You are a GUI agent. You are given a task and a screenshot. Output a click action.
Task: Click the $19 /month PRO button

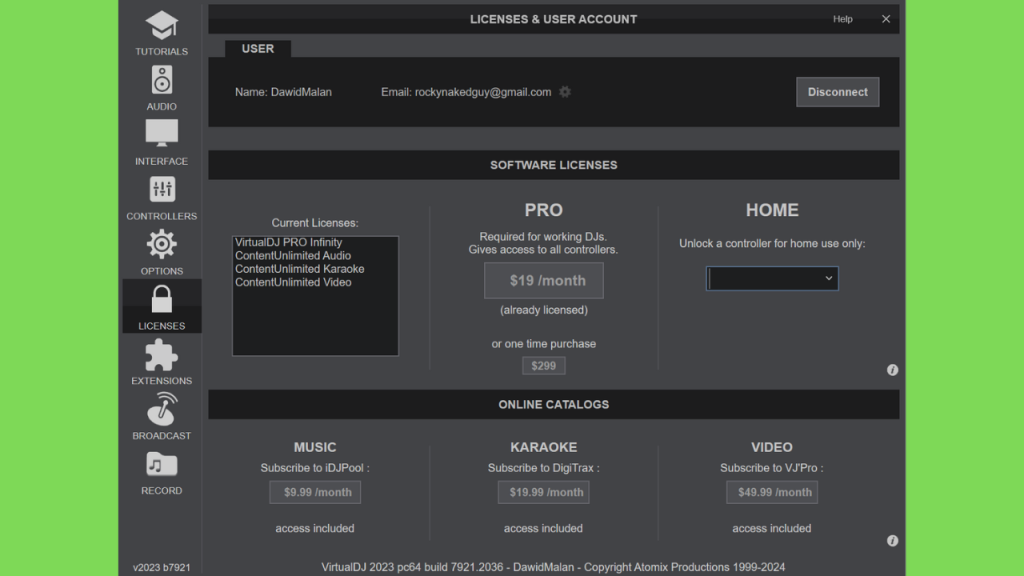click(544, 281)
